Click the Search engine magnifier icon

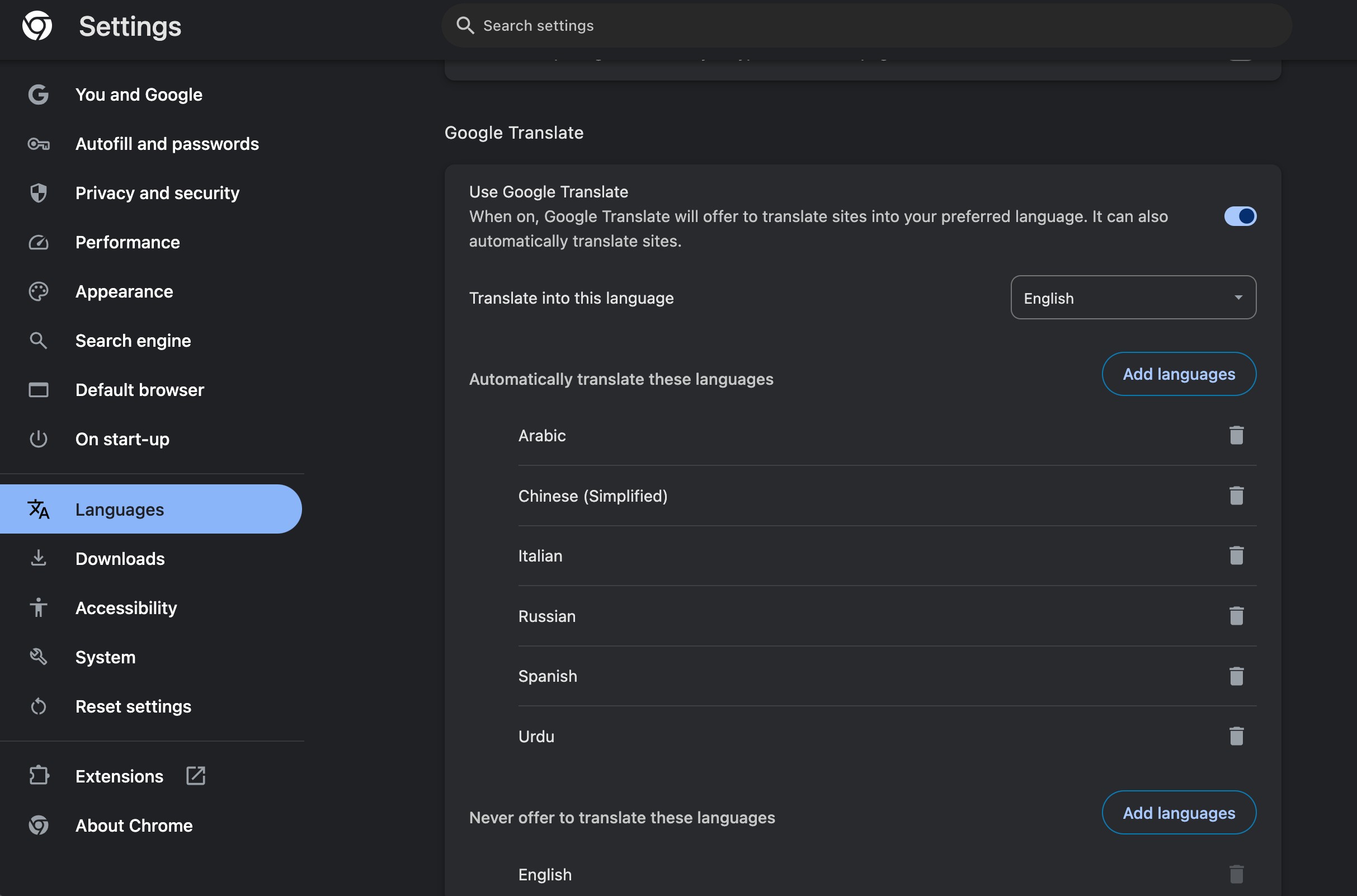(x=38, y=341)
